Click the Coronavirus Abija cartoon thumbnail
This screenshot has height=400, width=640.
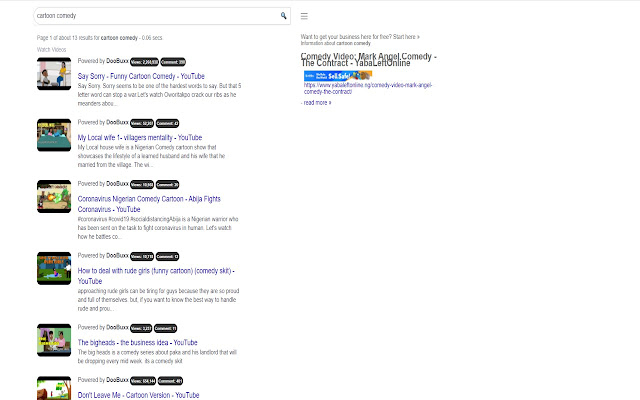point(54,196)
